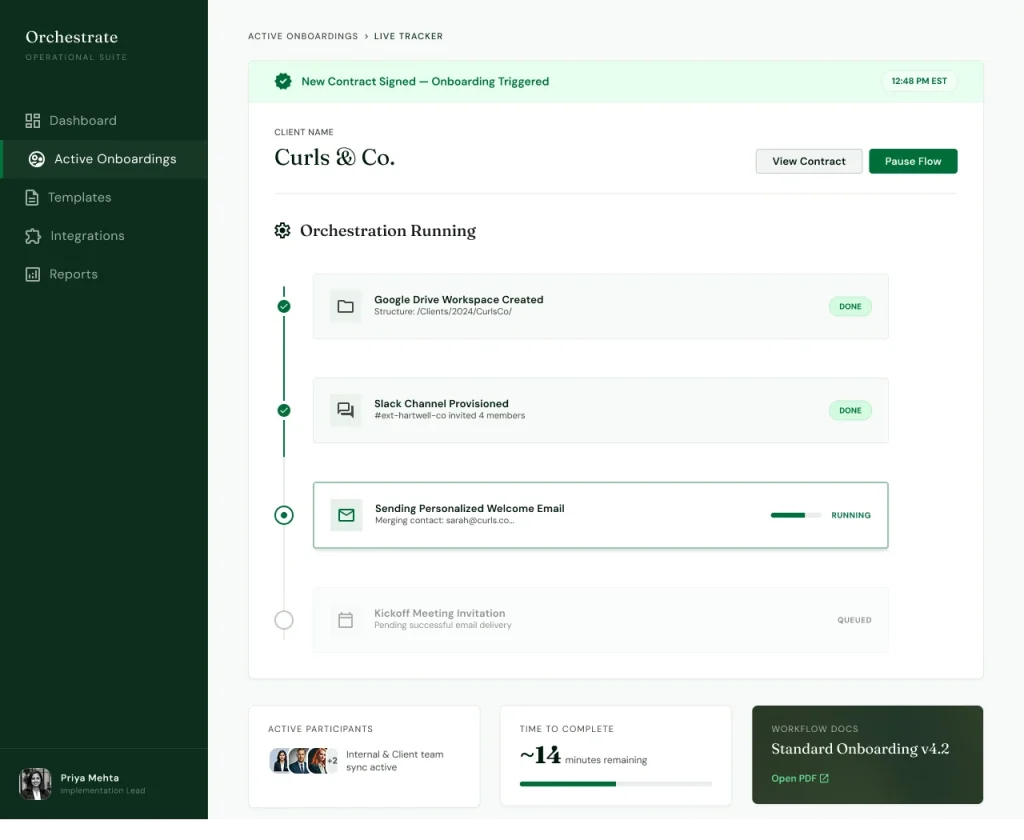The height and width of the screenshot is (840, 1024).
Task: Click the Orchestrate logo text
Action: click(72, 37)
